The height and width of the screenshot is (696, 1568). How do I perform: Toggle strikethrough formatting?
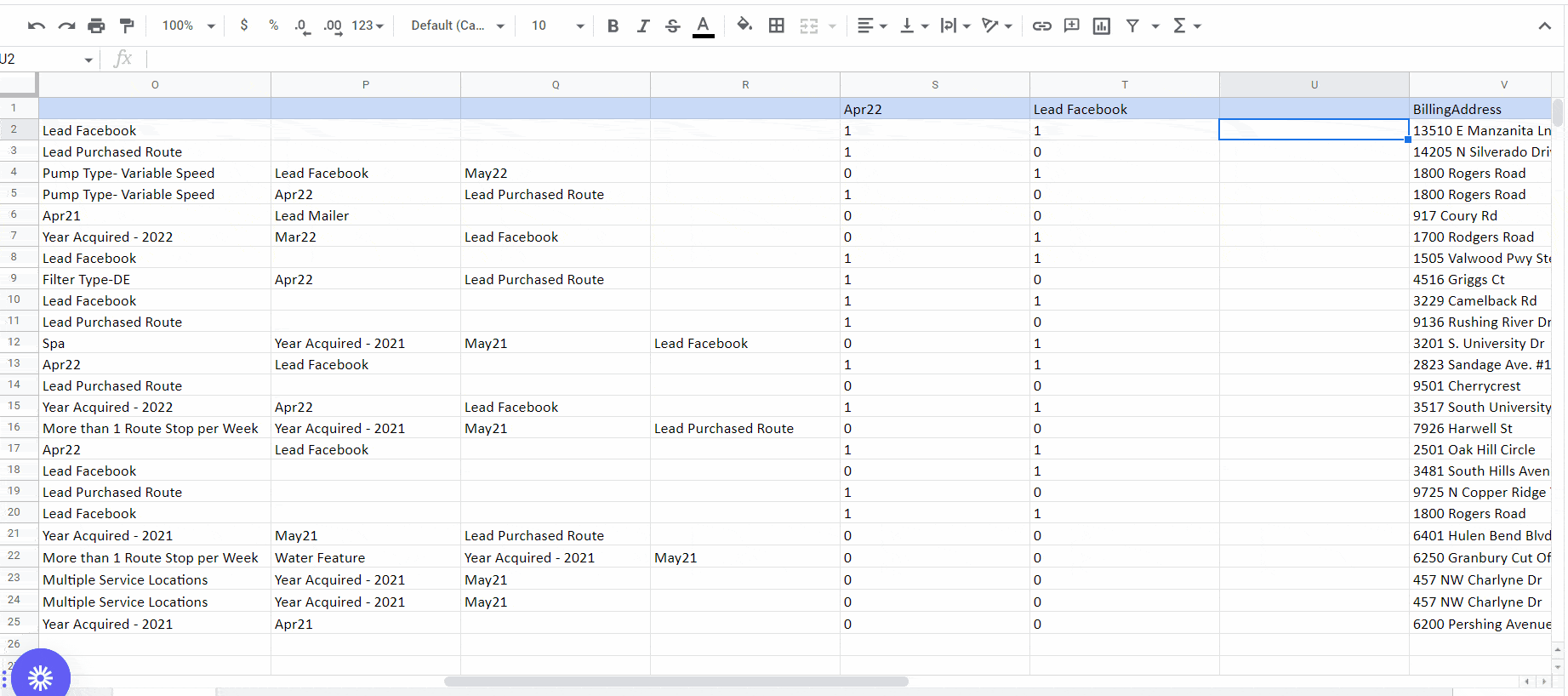[x=672, y=26]
